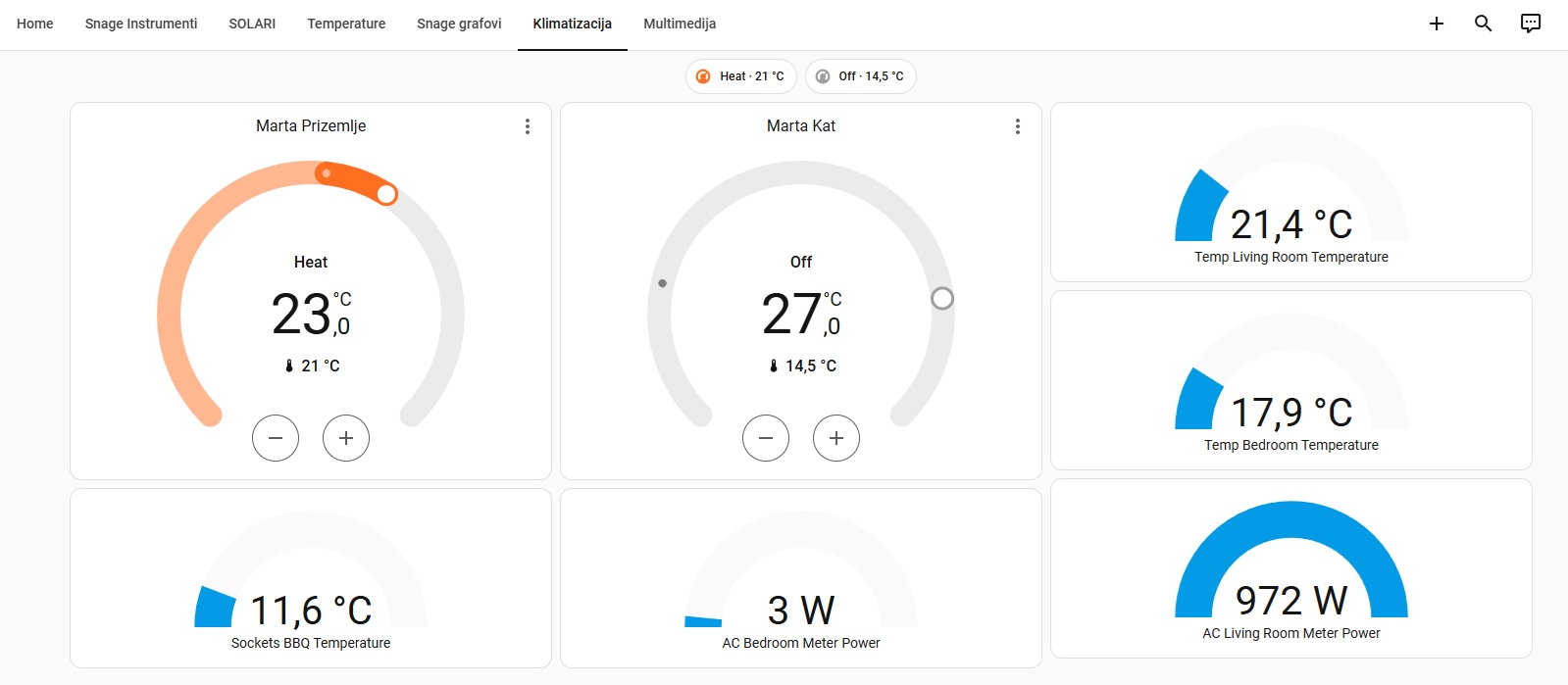
Task: Click the Off mode label on Marta Kat
Action: point(801,262)
